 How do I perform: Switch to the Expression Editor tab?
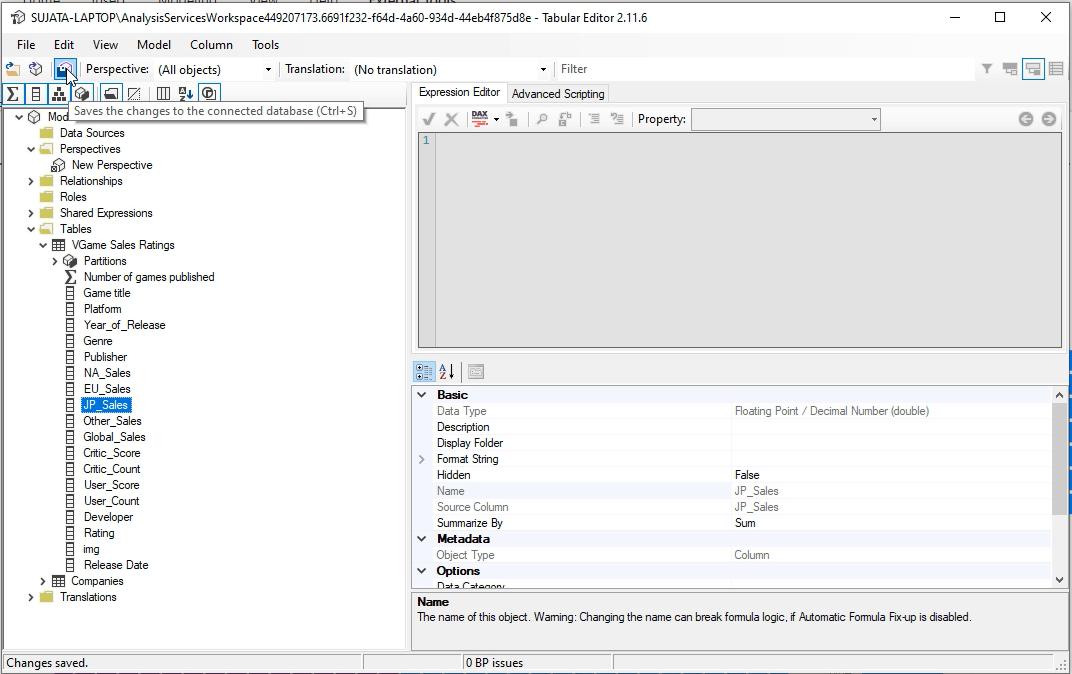(459, 92)
